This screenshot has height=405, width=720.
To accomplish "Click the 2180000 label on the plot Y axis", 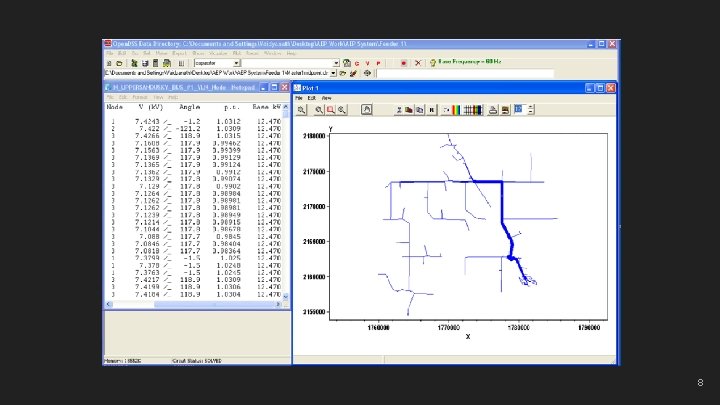I will coord(314,136).
